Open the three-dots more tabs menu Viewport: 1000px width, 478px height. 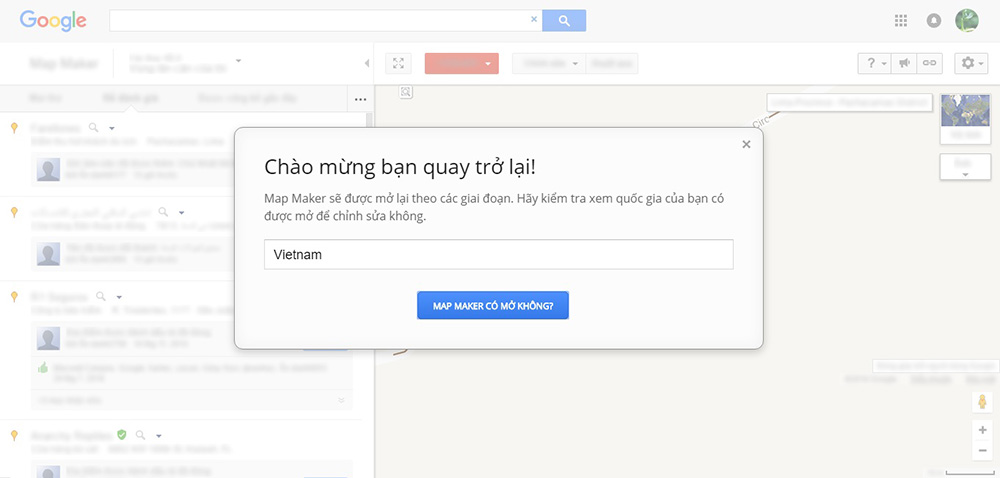pos(360,99)
